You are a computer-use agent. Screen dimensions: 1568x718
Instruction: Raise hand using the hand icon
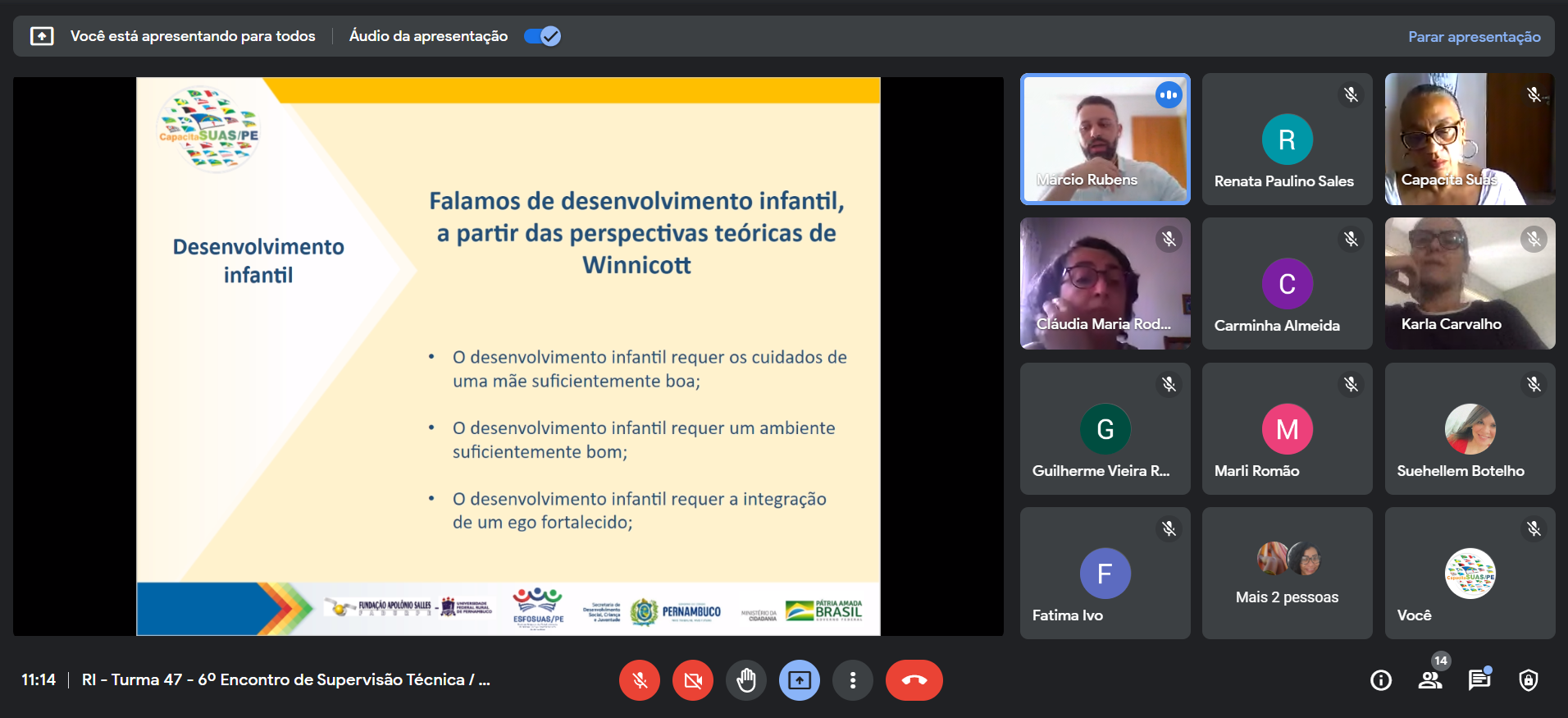pos(746,680)
